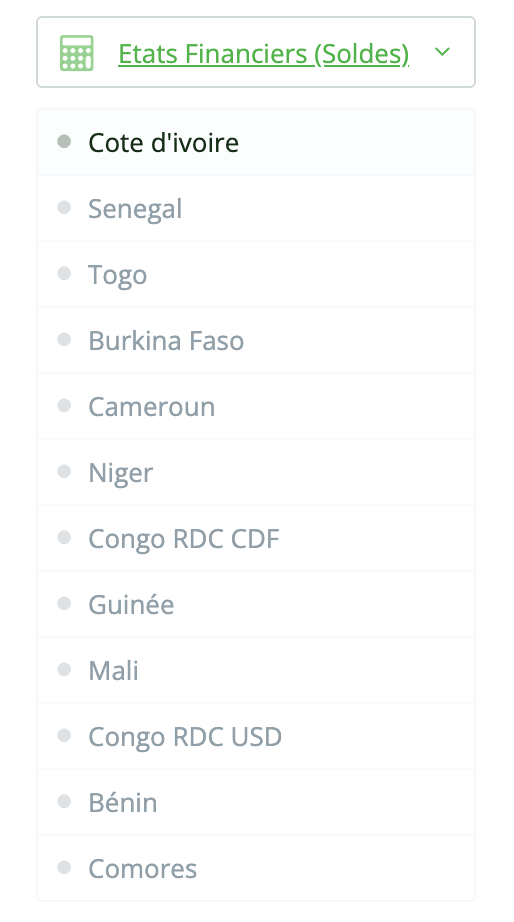Click the green calculator icon

point(76,53)
